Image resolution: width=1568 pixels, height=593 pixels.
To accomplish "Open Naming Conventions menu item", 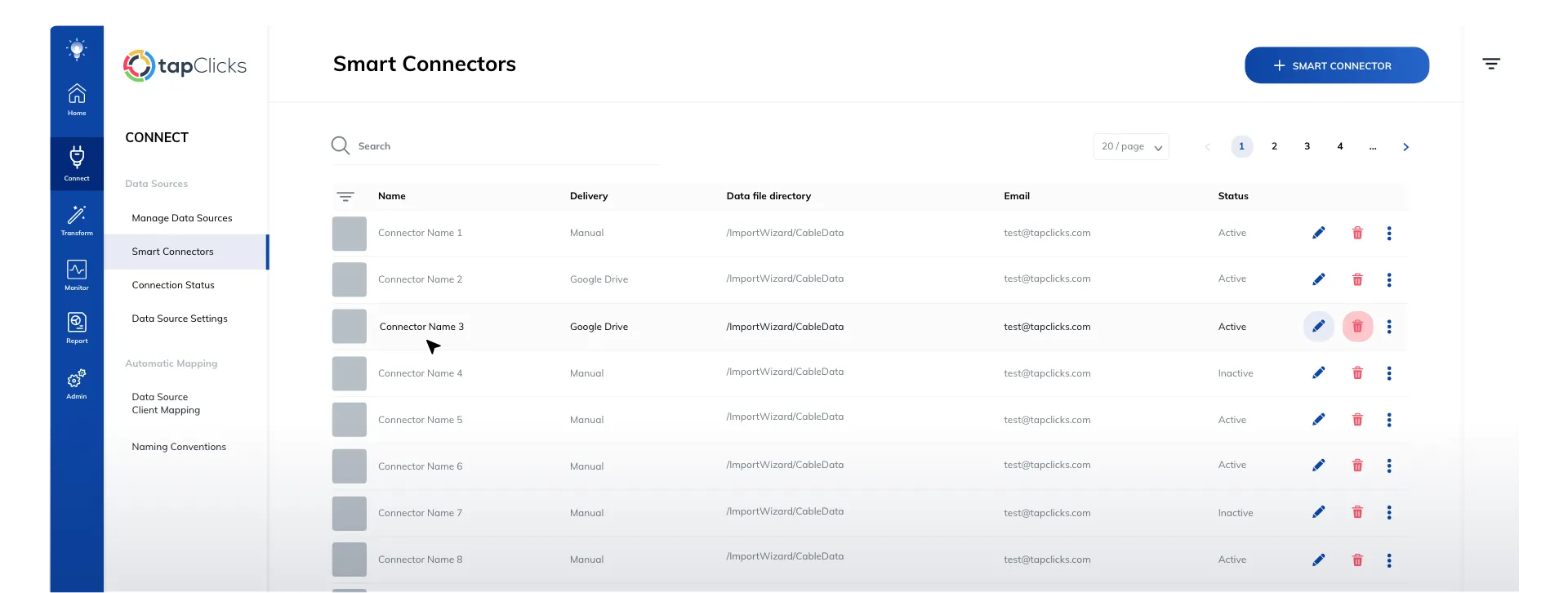I will pyautogui.click(x=179, y=447).
